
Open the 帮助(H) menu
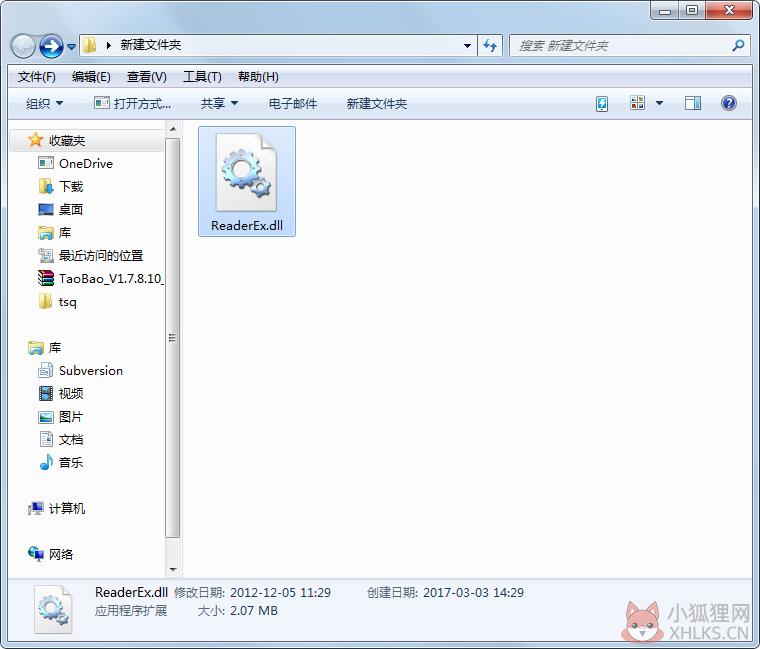258,77
